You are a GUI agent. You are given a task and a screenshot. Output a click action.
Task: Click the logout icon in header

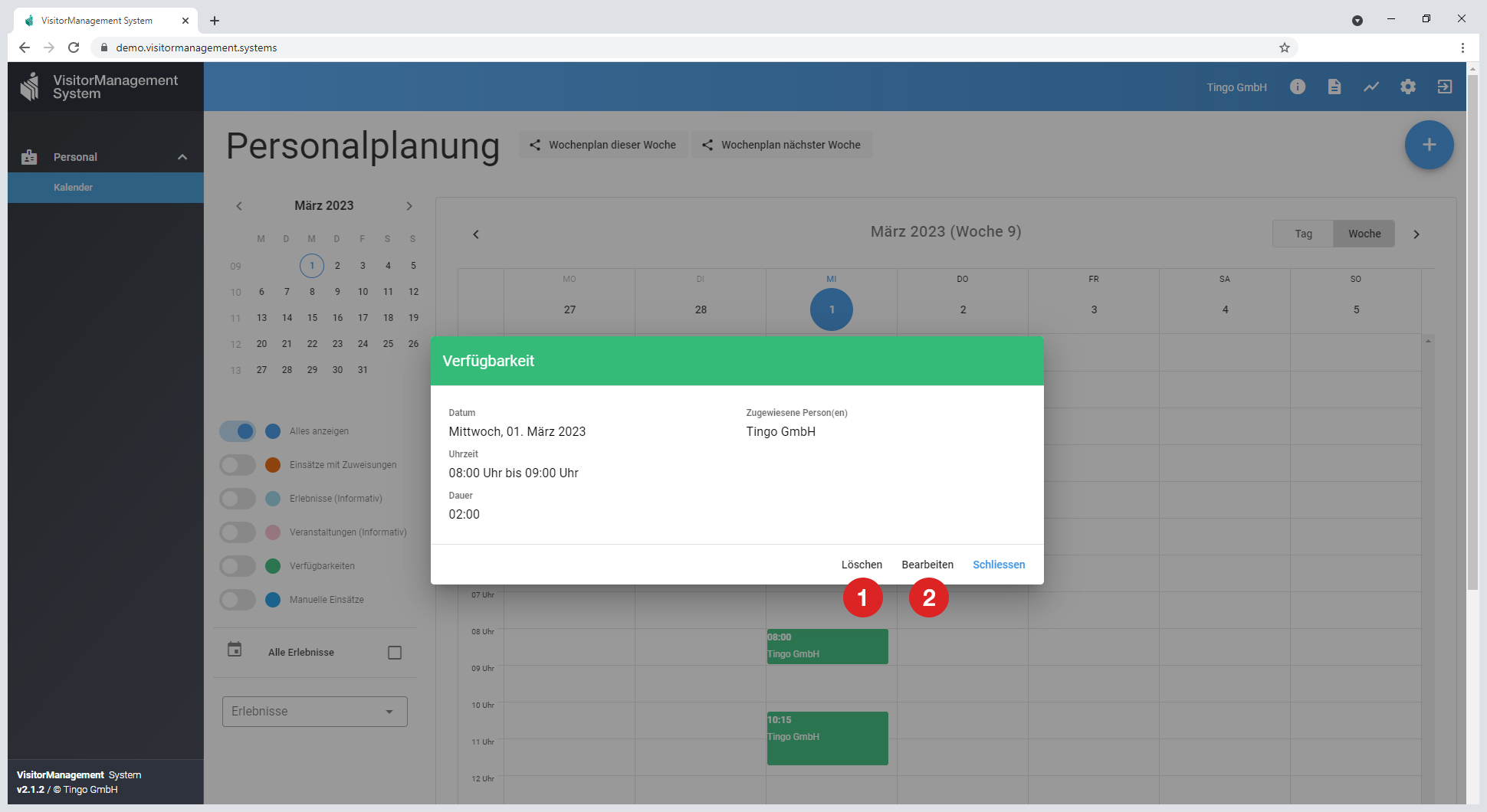tap(1444, 87)
